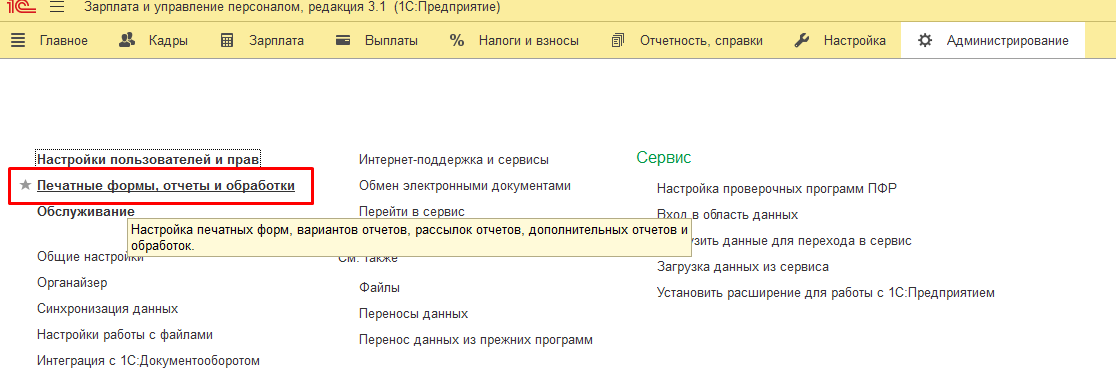Open the Органайзер settings
The image size is (1116, 389).
click(72, 283)
